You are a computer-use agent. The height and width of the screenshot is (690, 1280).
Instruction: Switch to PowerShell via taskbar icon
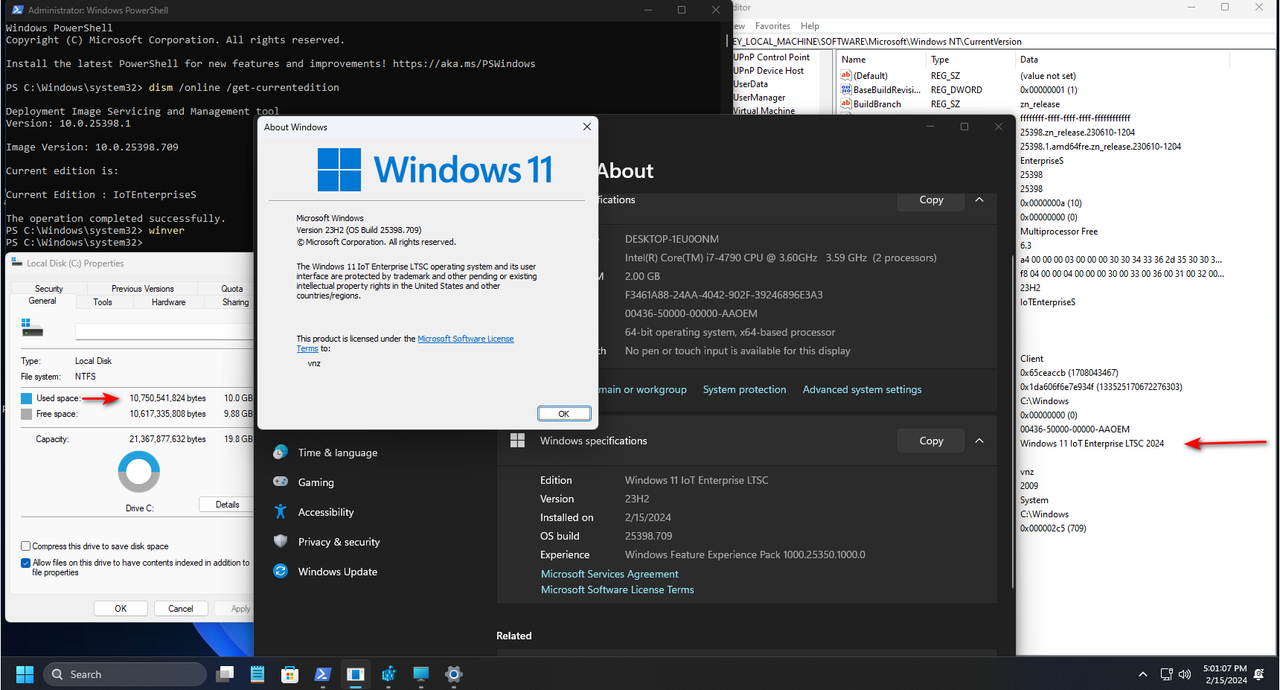tap(323, 674)
